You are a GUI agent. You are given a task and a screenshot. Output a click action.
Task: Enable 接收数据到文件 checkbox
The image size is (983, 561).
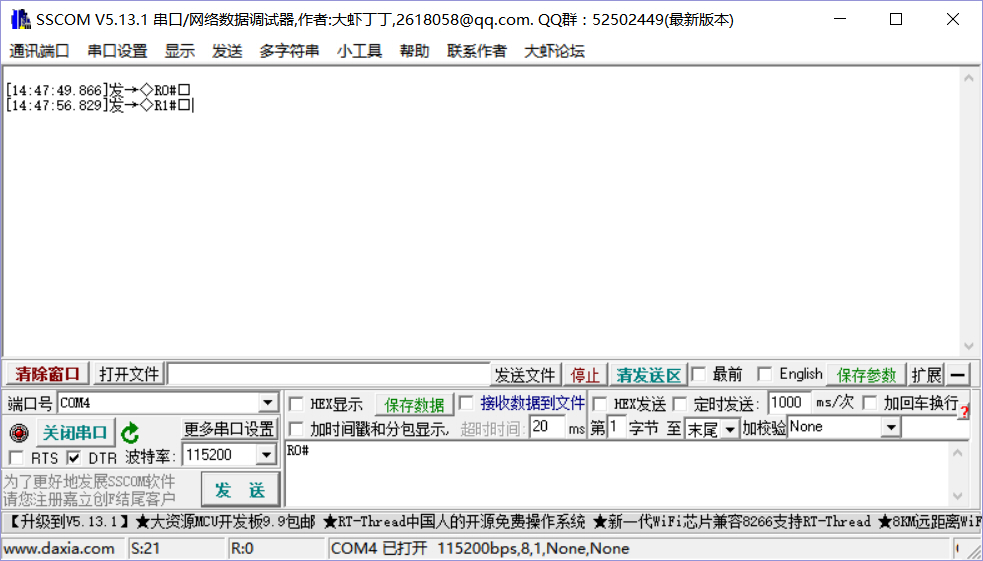(x=466, y=402)
